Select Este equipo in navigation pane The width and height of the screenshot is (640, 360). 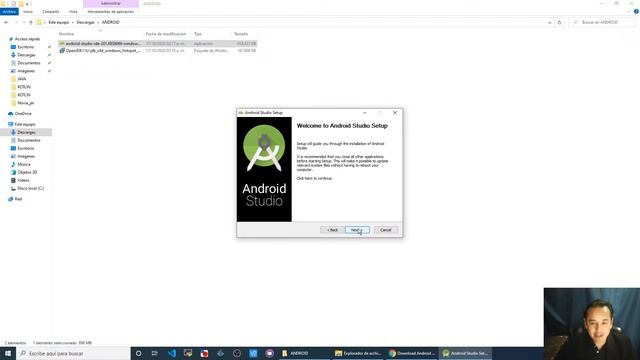tap(25, 124)
